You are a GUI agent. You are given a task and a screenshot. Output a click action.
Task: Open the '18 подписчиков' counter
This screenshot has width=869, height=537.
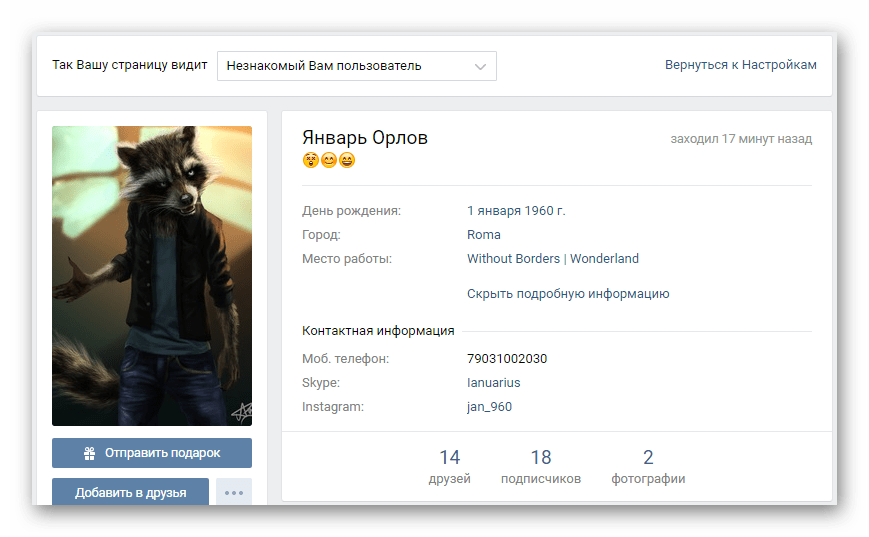click(541, 467)
